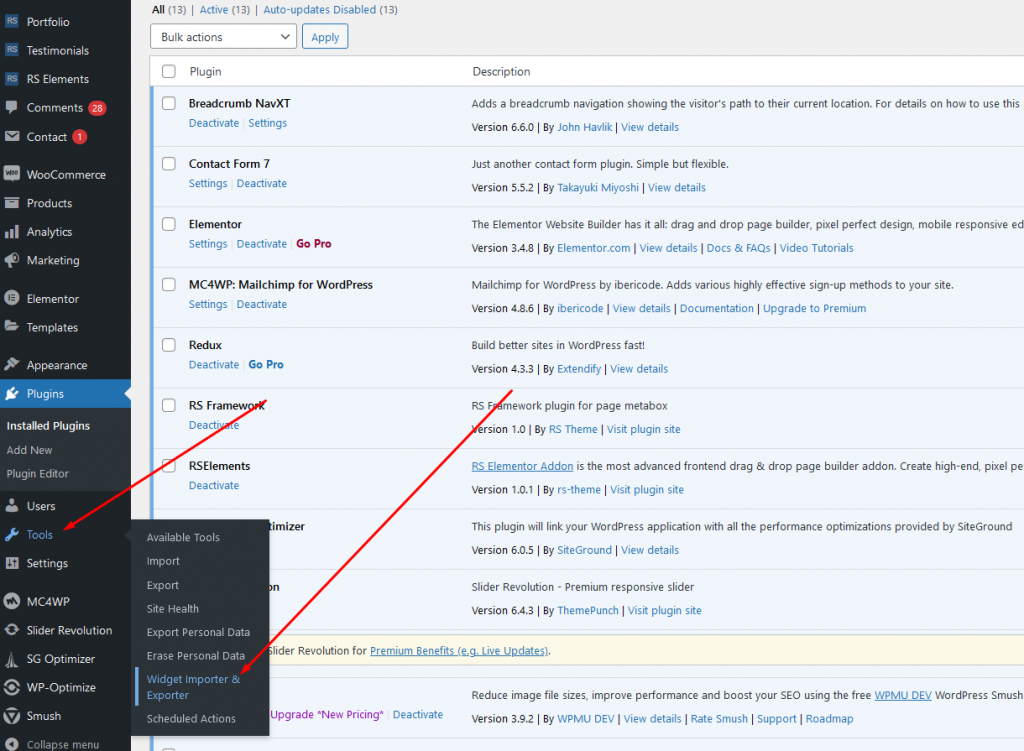Check the MC4WP Mailchimp plugin checkbox
The image size is (1024, 751).
click(x=168, y=284)
